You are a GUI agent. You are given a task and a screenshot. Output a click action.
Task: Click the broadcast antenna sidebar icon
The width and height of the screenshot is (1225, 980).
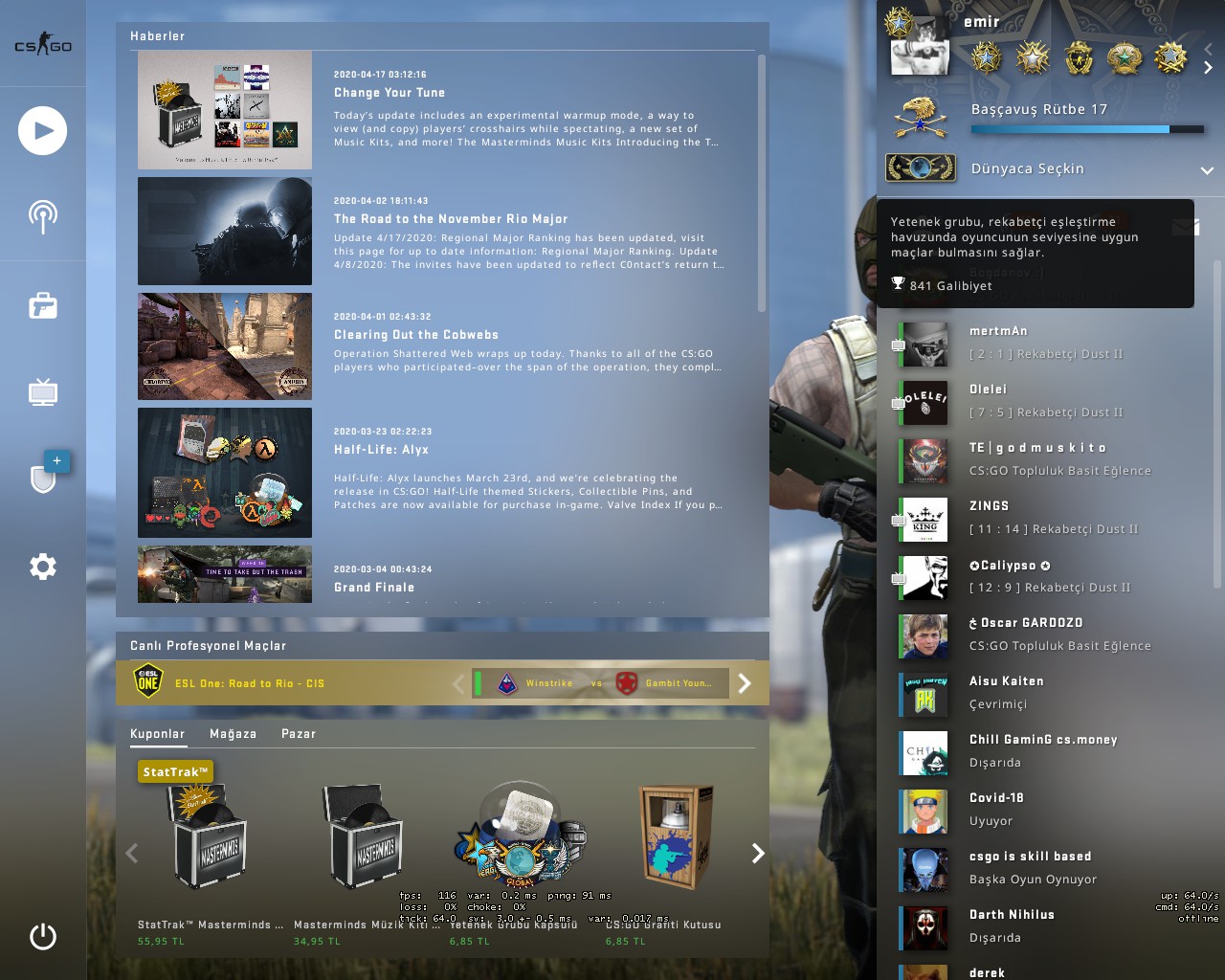tap(42, 217)
